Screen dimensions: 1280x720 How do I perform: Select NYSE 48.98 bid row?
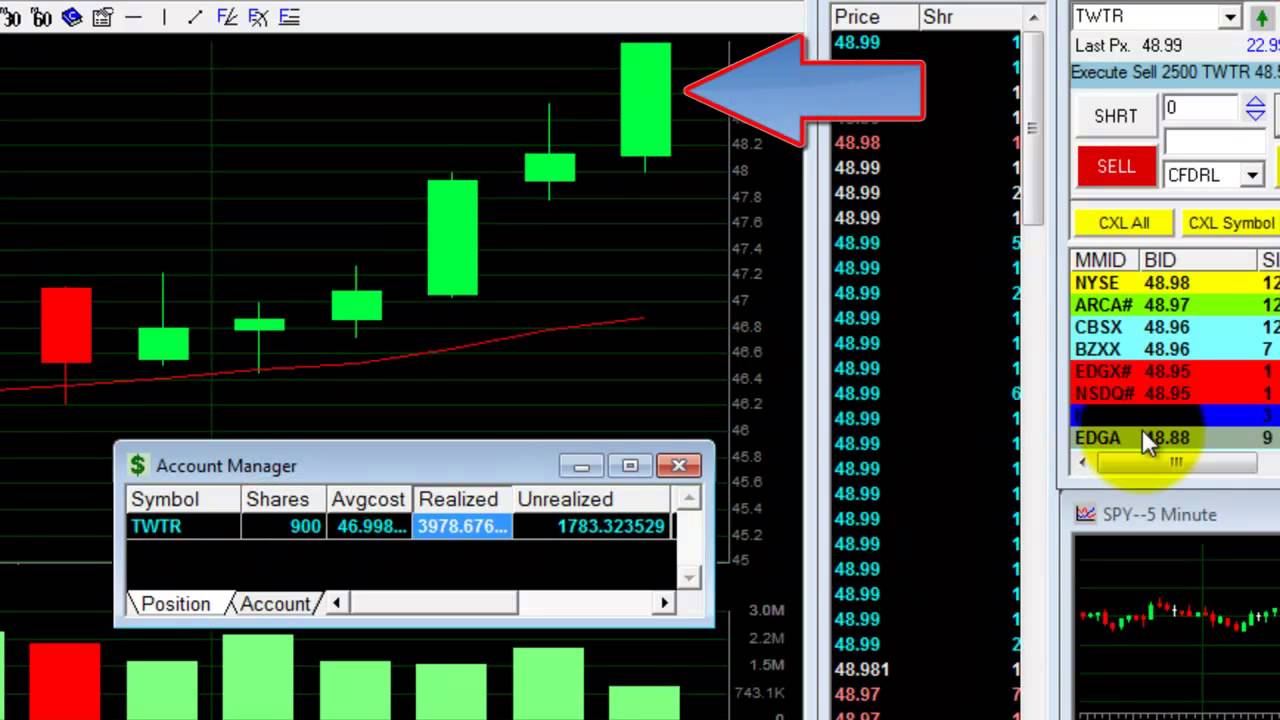[x=1176, y=283]
